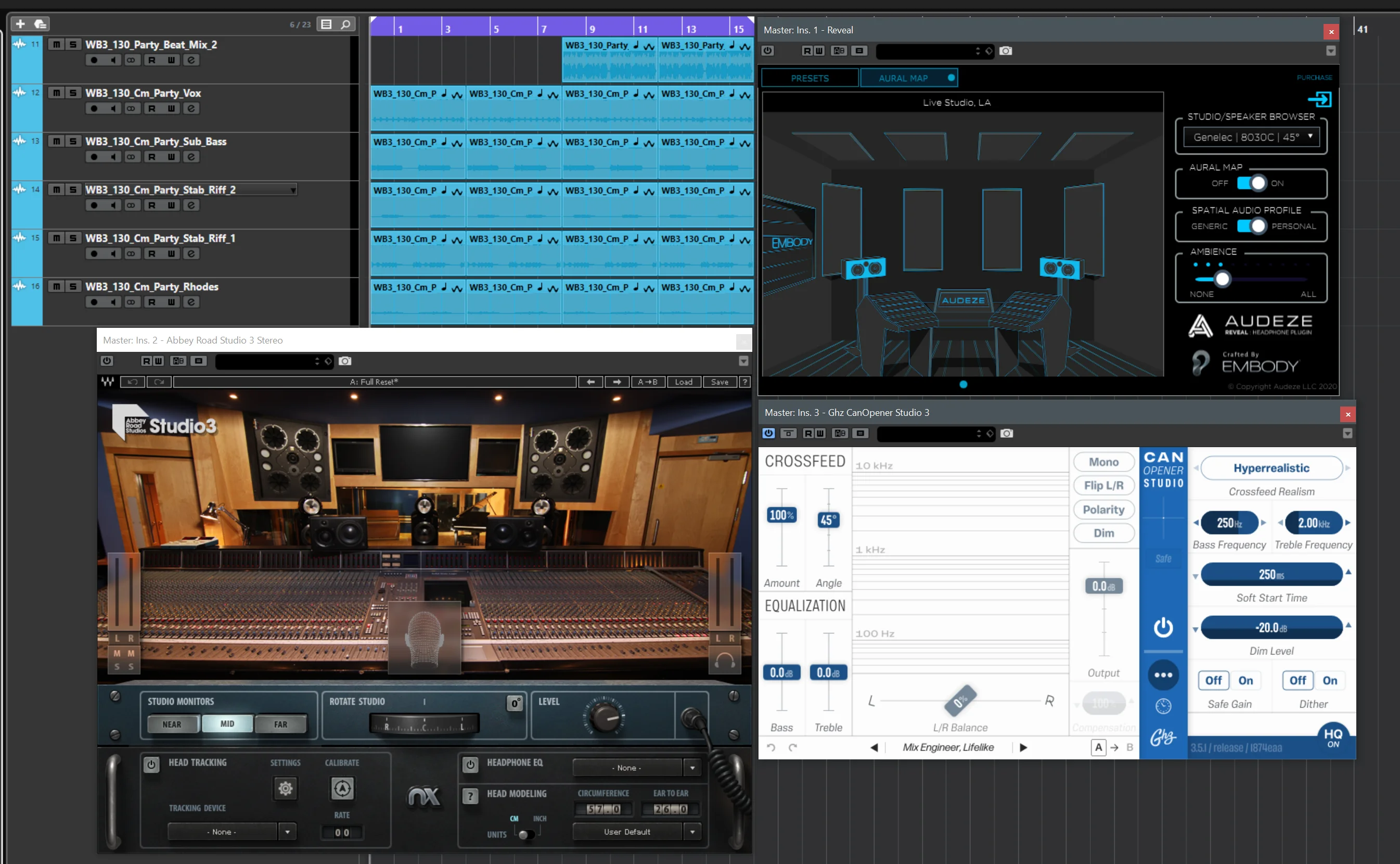The image size is (1400, 864).
Task: Click the Flip L/R button
Action: [x=1103, y=485]
